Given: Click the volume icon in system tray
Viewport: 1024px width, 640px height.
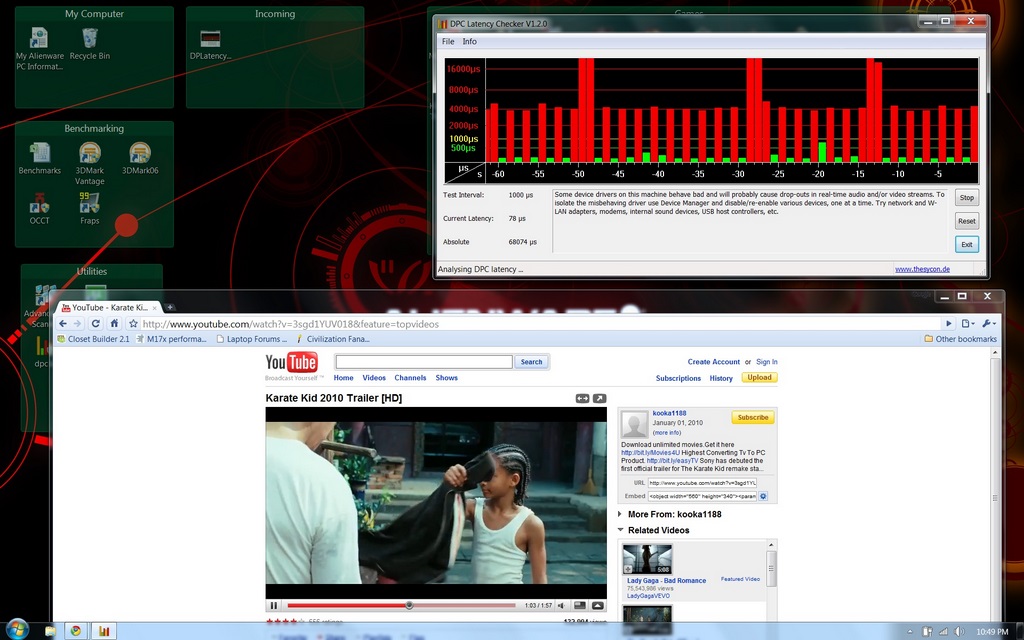Looking at the screenshot, I should (959, 632).
